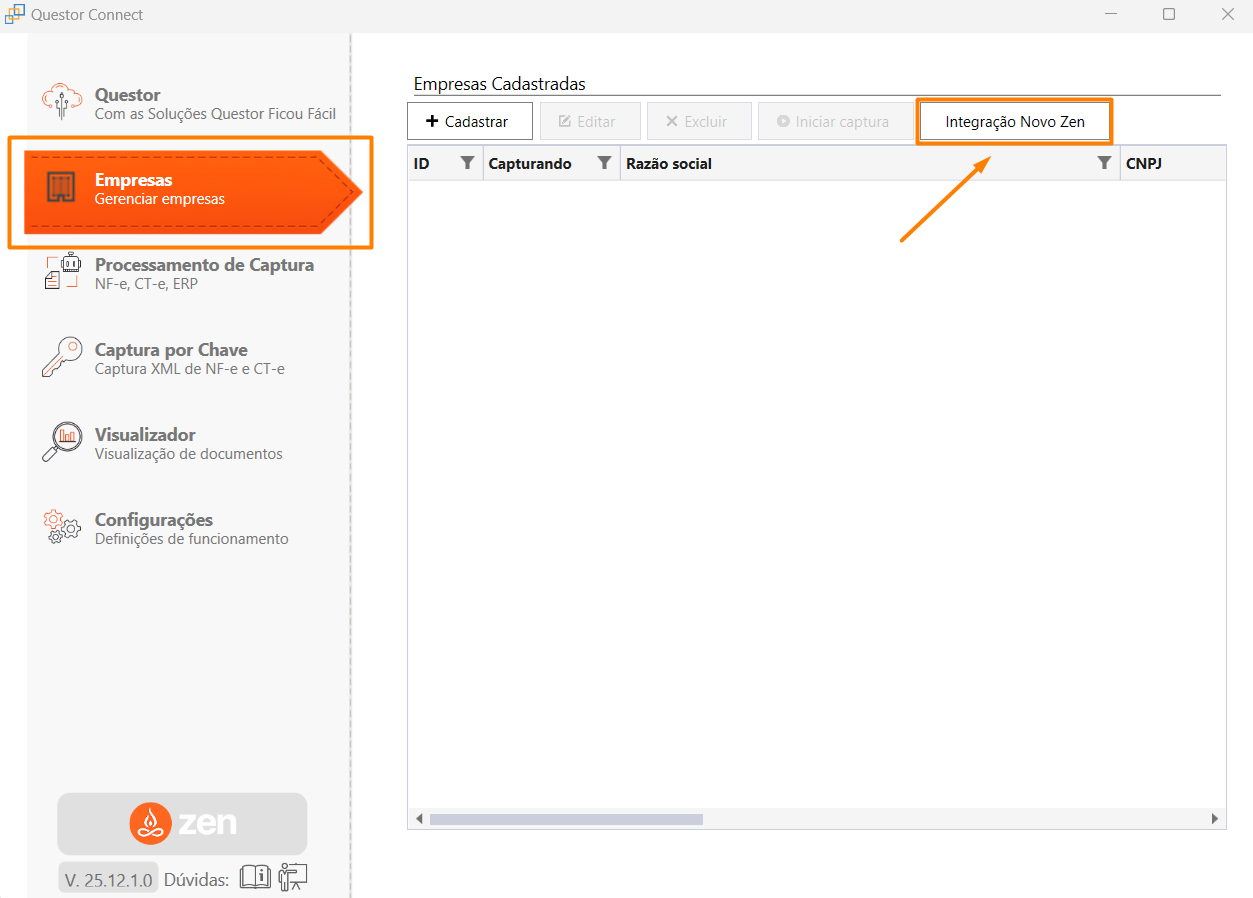Screen dimensions: 1253x898
Task: Open the Configurações menu item
Action: [190, 528]
